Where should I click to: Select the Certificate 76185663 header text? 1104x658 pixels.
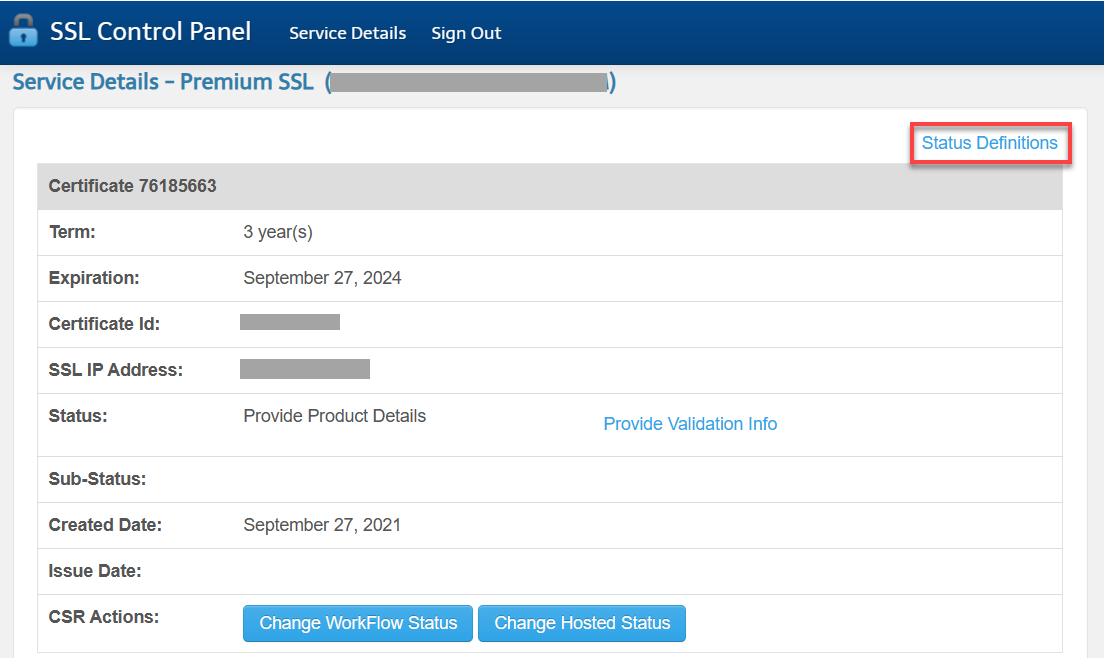(132, 186)
